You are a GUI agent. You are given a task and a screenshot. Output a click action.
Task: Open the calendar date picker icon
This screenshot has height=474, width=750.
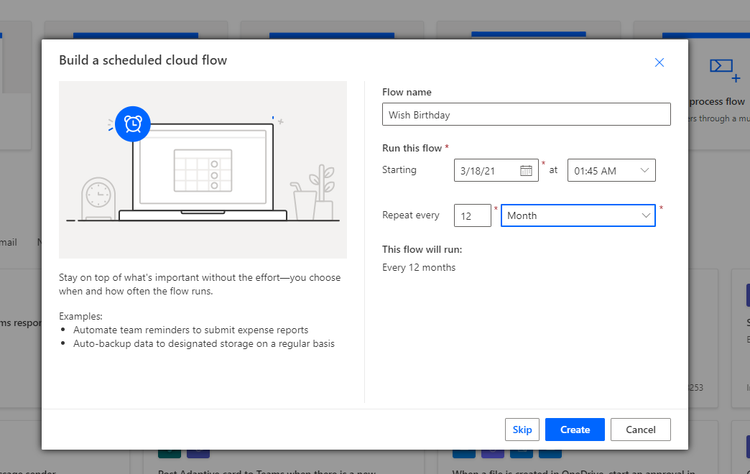tap(526, 171)
